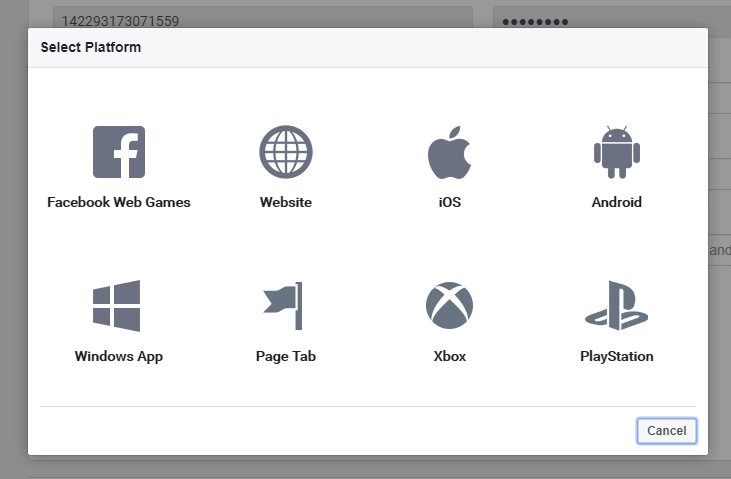The width and height of the screenshot is (731, 479).
Task: Click the Windows App label
Action: point(119,356)
